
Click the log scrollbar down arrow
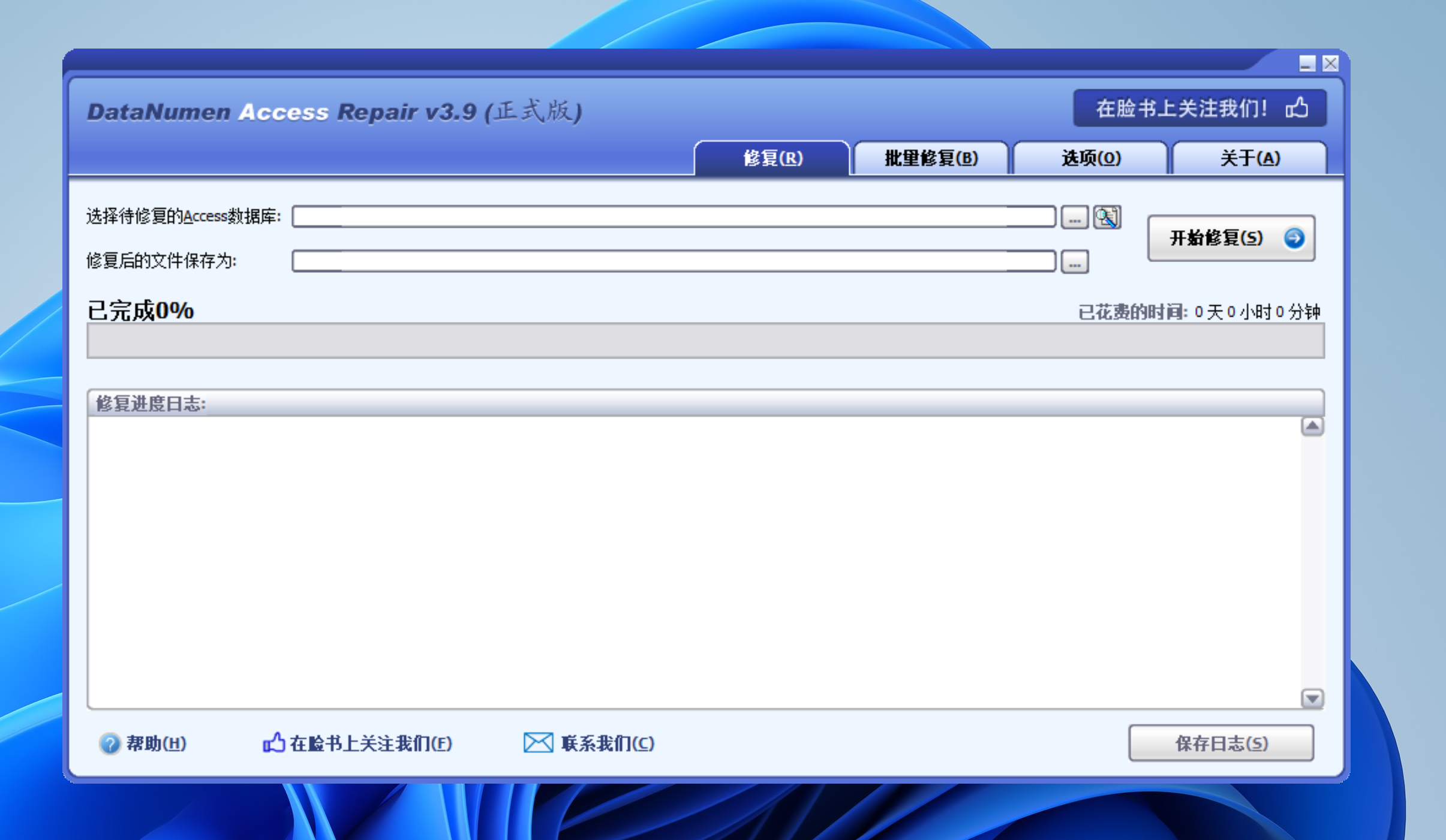1312,698
